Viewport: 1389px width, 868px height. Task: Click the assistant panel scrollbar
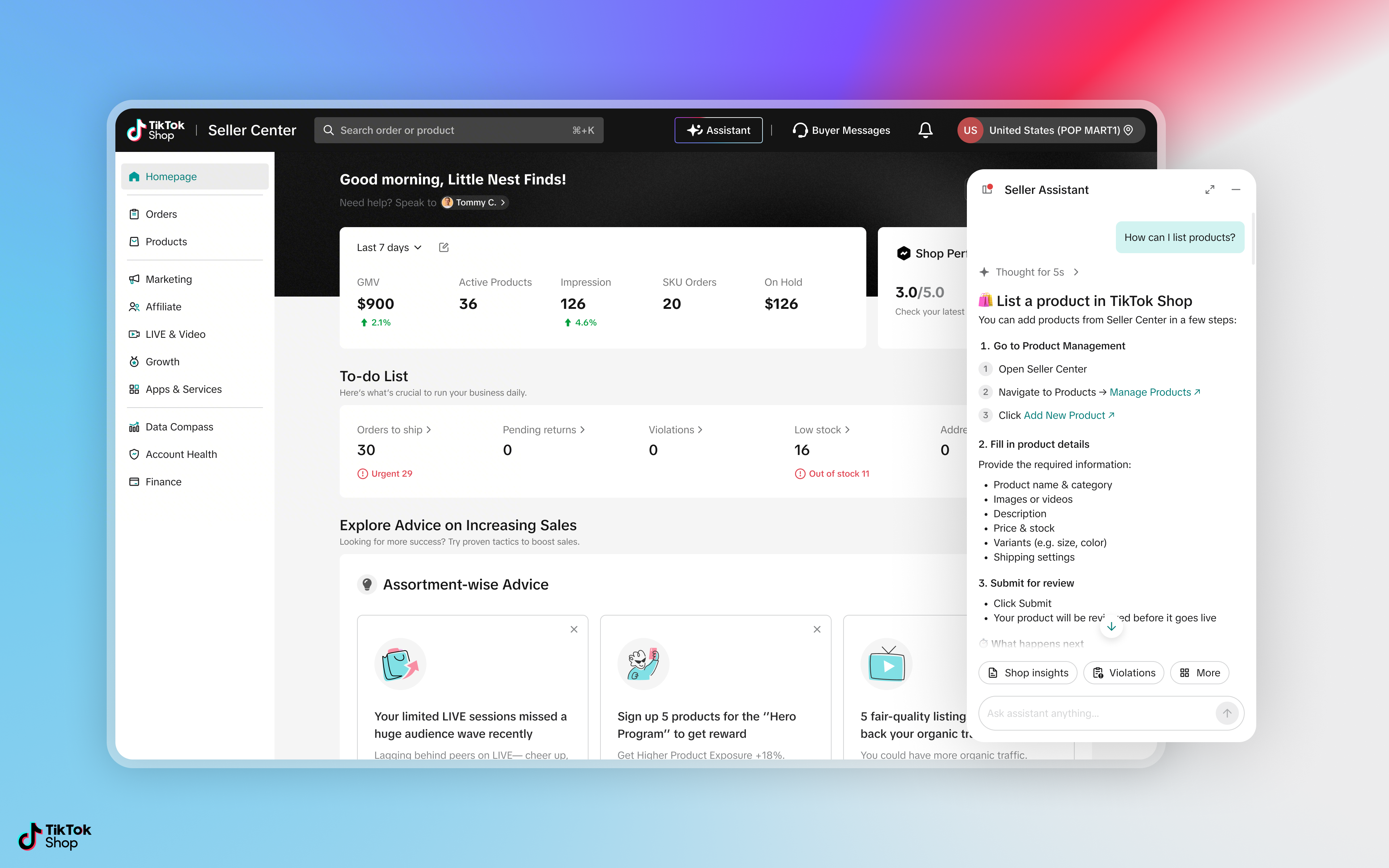pyautogui.click(x=1253, y=239)
